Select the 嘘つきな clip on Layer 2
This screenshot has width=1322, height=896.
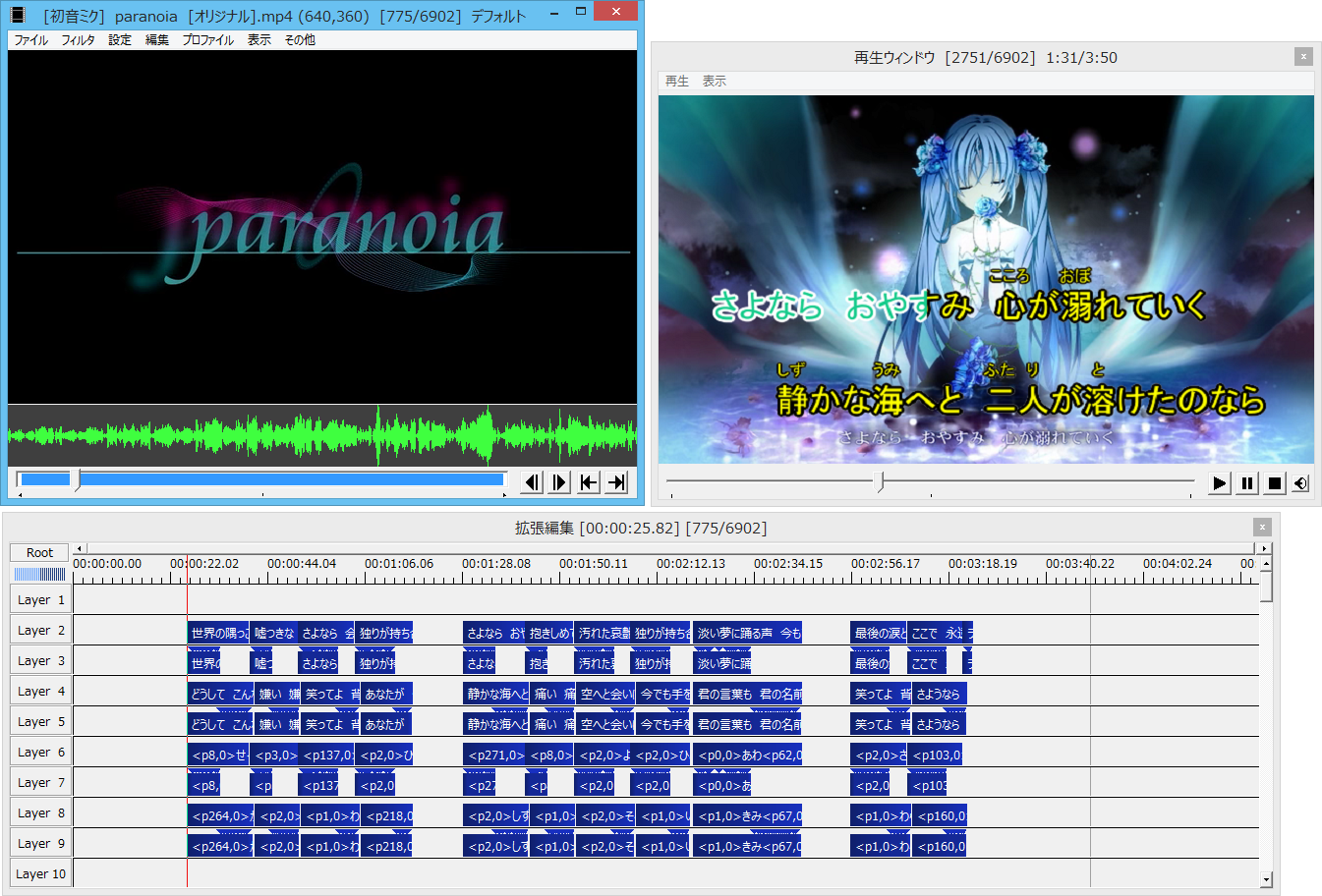click(x=273, y=633)
